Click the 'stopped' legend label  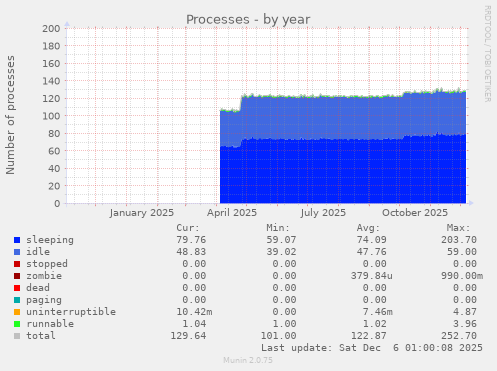47,264
